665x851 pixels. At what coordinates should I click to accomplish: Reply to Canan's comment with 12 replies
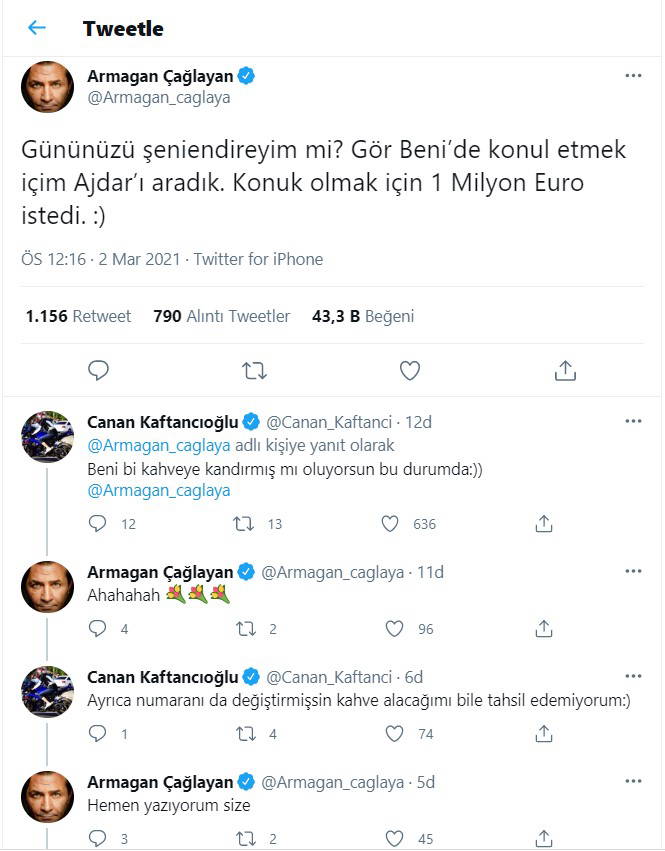tap(98, 524)
